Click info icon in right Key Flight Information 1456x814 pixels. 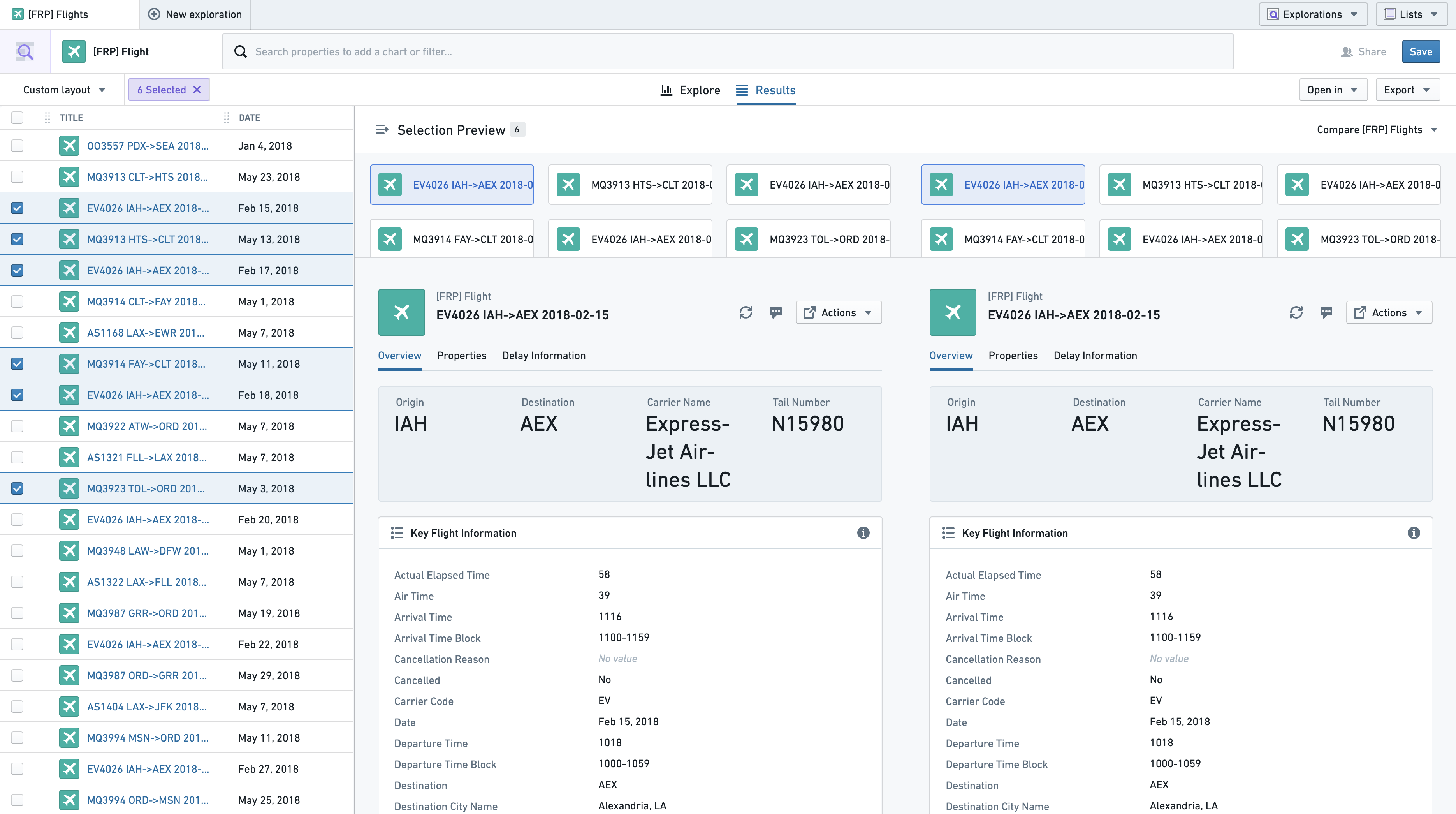(1414, 532)
